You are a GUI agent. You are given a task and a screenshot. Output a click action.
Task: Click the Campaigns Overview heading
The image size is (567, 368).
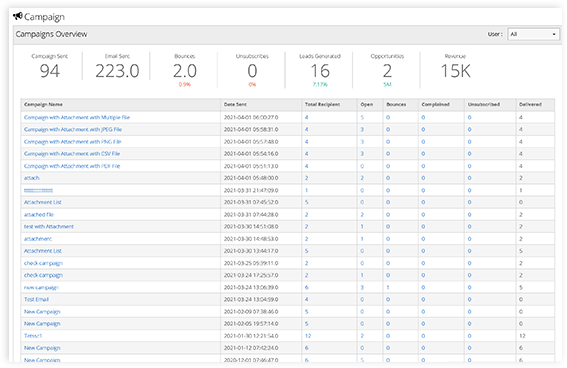pyautogui.click(x=51, y=34)
